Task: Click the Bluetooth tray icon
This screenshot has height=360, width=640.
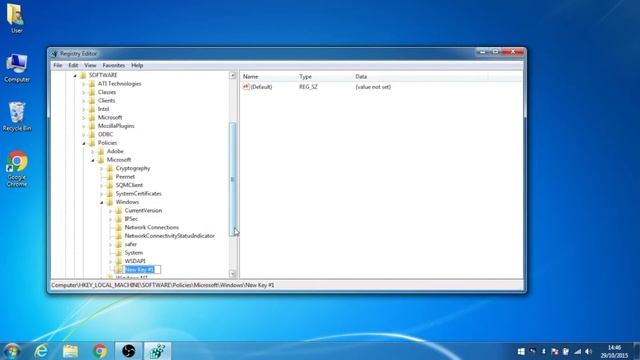Action: click(543, 351)
